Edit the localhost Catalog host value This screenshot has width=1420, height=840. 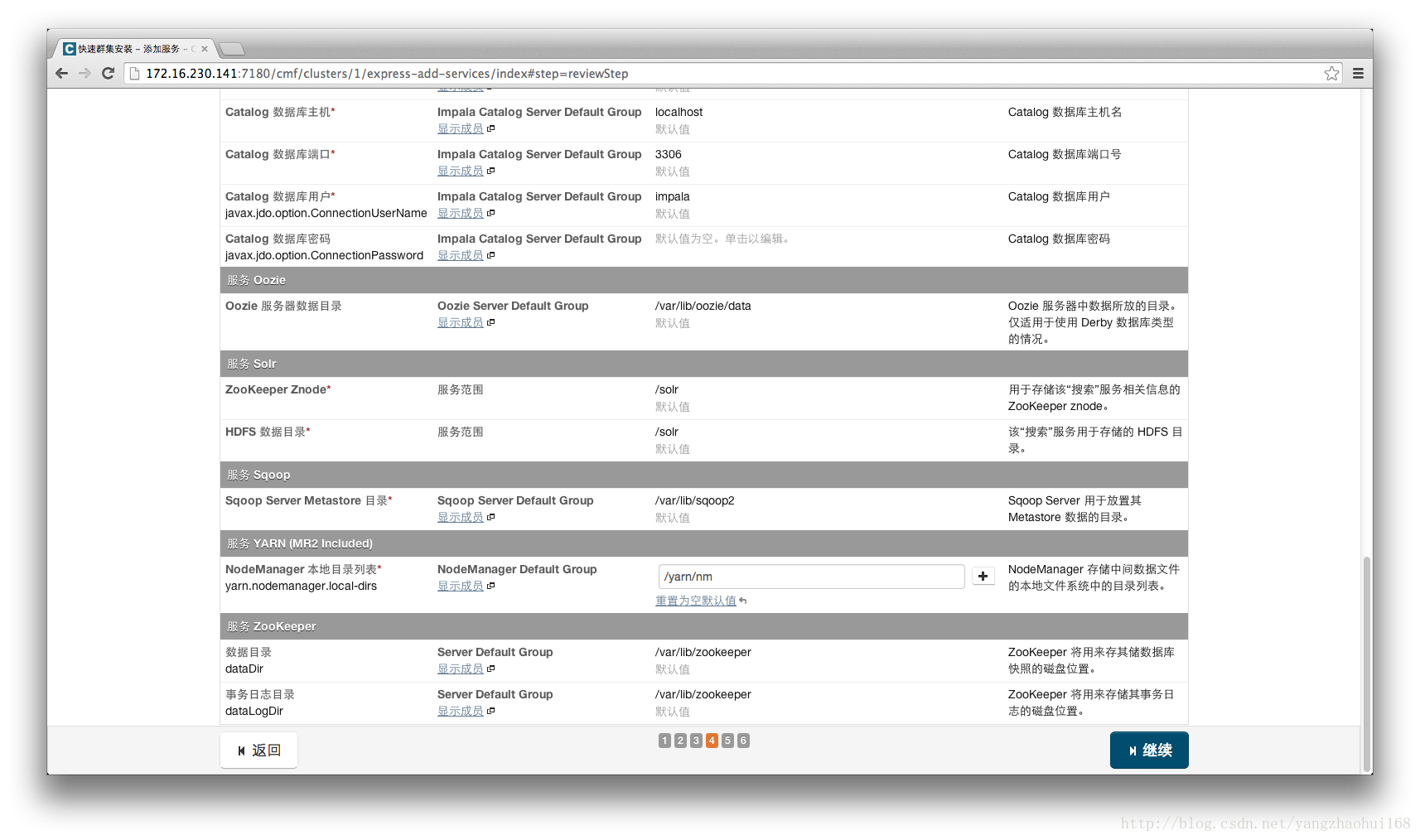click(x=679, y=112)
